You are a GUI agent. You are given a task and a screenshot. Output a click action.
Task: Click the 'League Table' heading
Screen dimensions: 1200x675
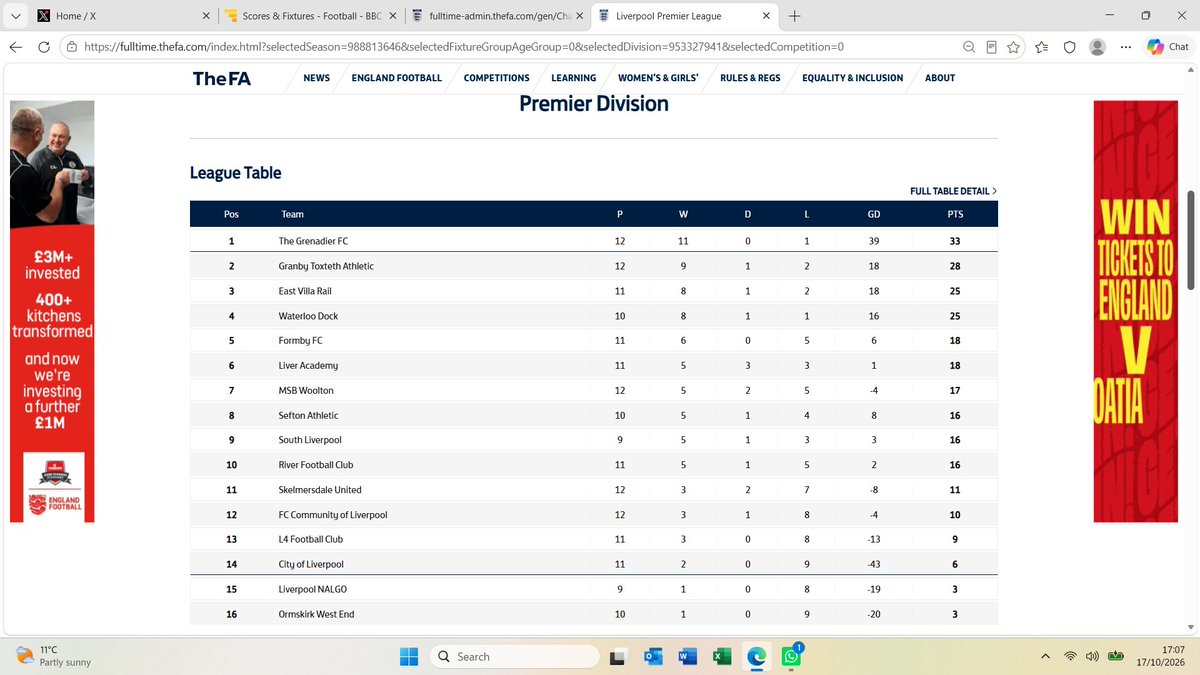(x=236, y=173)
